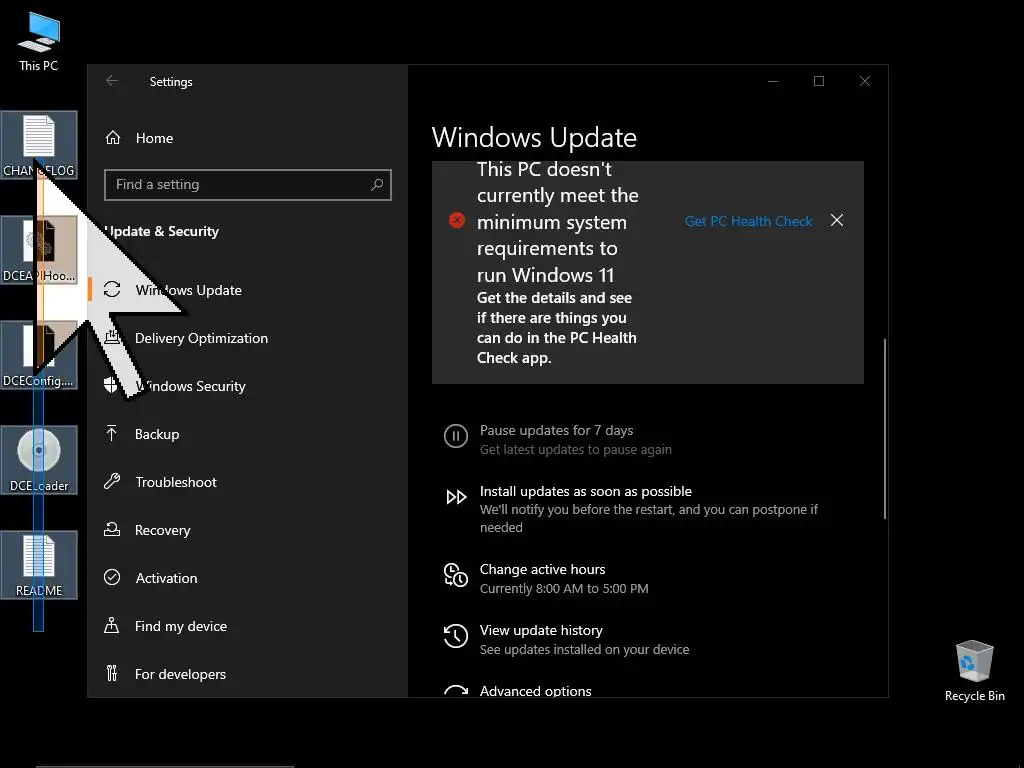Select the DCELoader desktop icon

[x=39, y=460]
